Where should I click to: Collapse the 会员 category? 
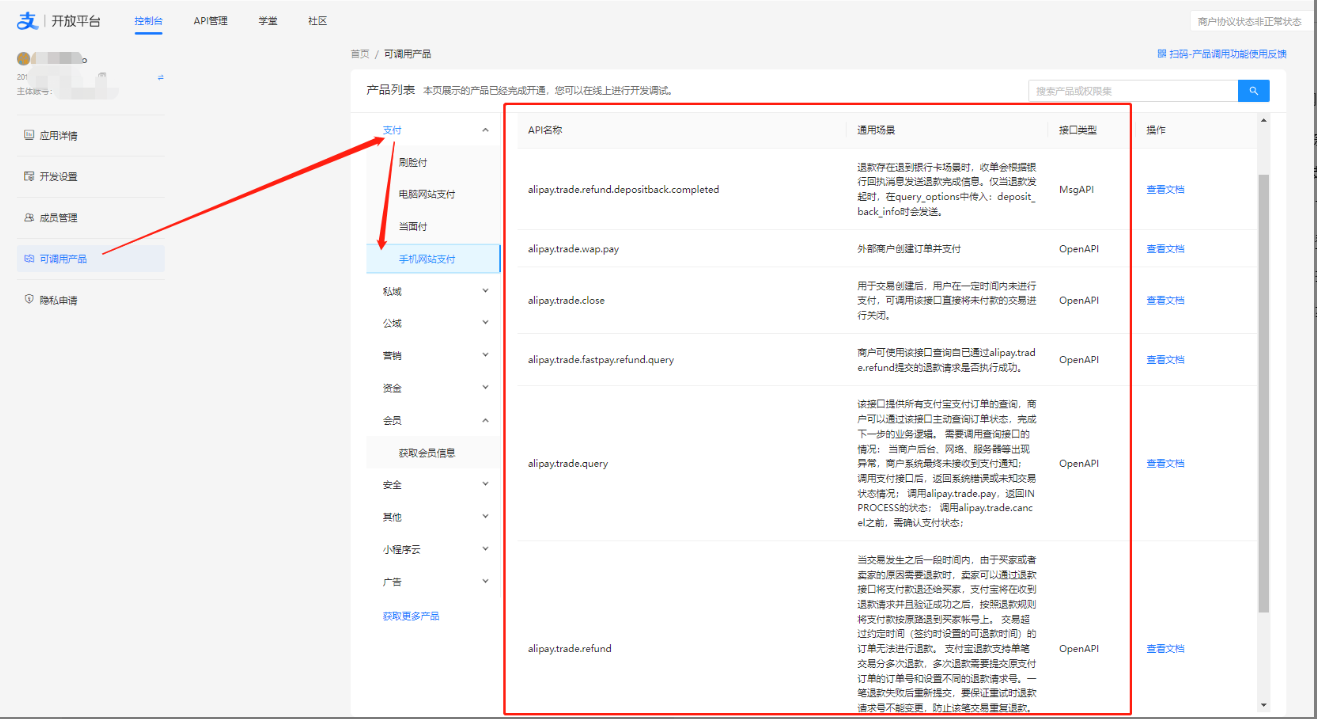[485, 420]
